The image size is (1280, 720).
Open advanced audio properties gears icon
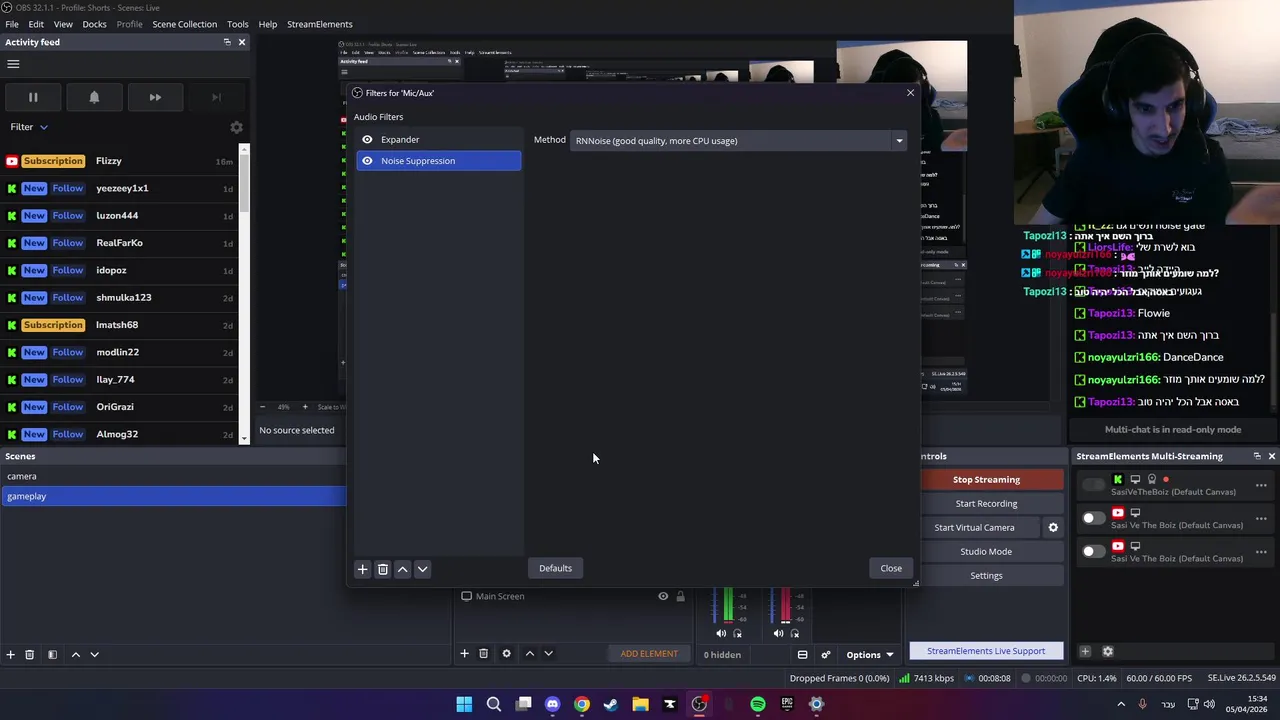(x=825, y=655)
